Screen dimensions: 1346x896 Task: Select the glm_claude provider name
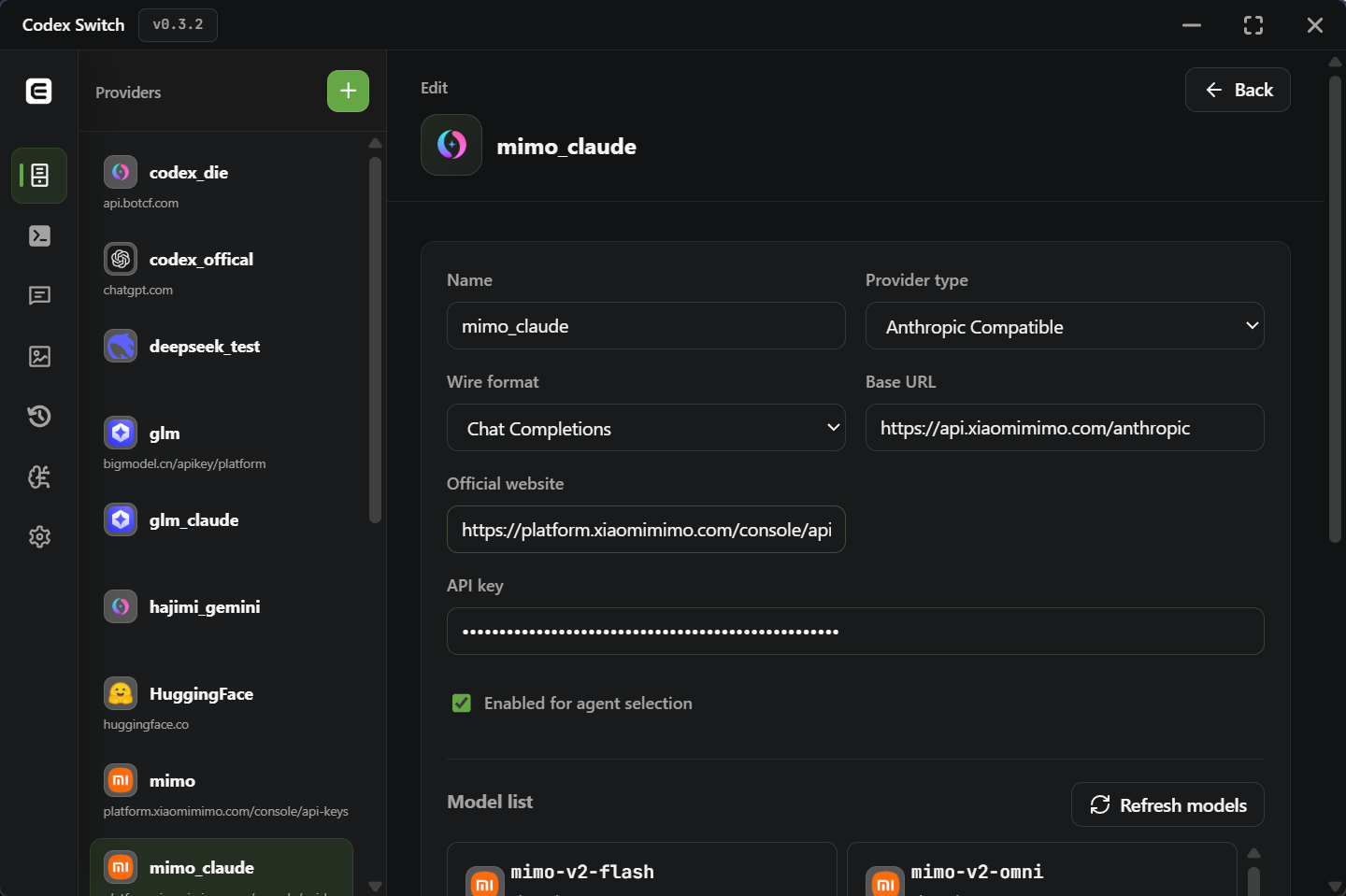click(x=193, y=519)
